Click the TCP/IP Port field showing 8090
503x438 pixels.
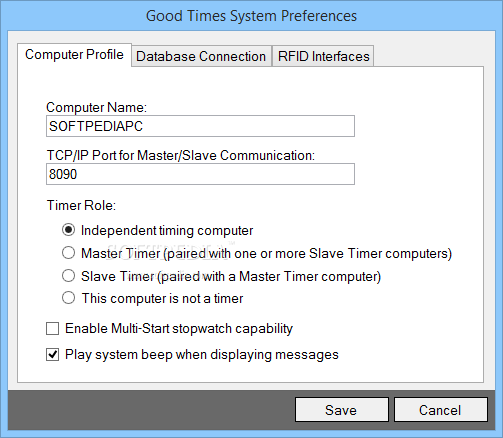coord(200,174)
